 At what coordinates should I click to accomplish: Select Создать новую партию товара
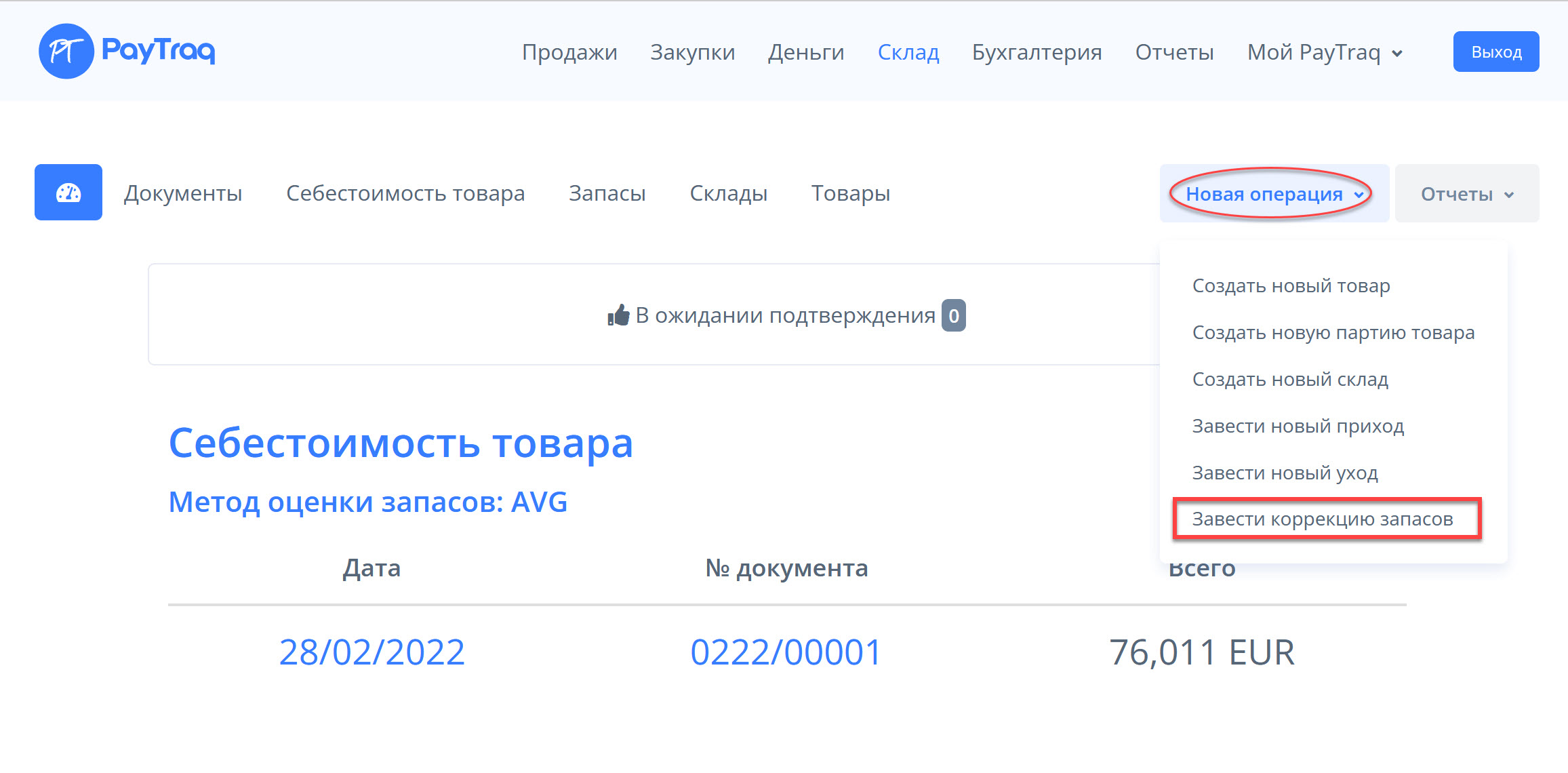pos(1333,333)
